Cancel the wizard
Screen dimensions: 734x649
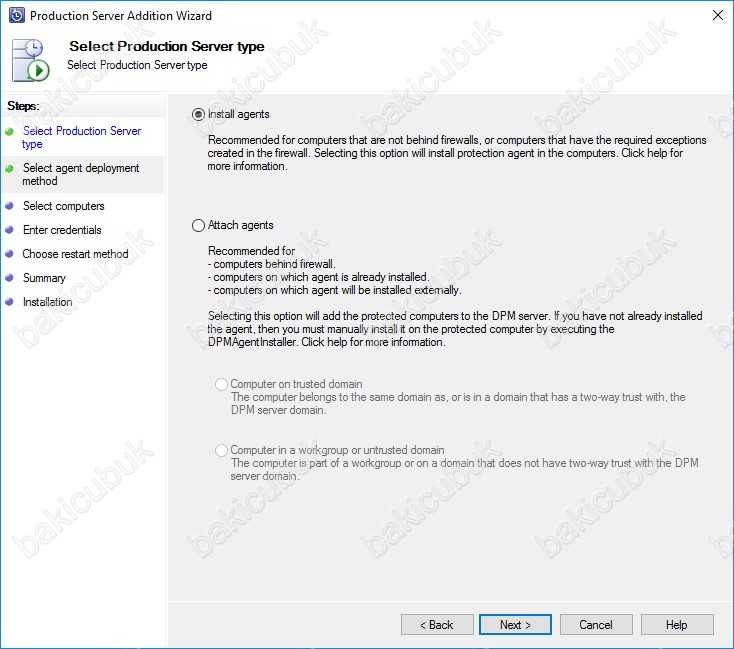click(596, 625)
